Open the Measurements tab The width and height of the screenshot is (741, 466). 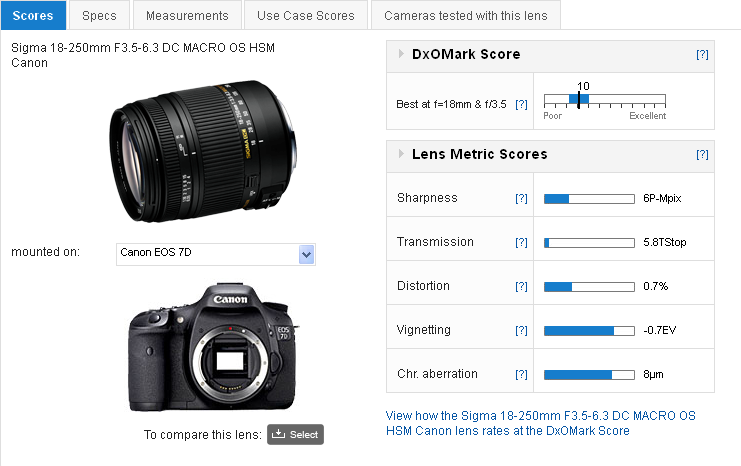(x=187, y=16)
